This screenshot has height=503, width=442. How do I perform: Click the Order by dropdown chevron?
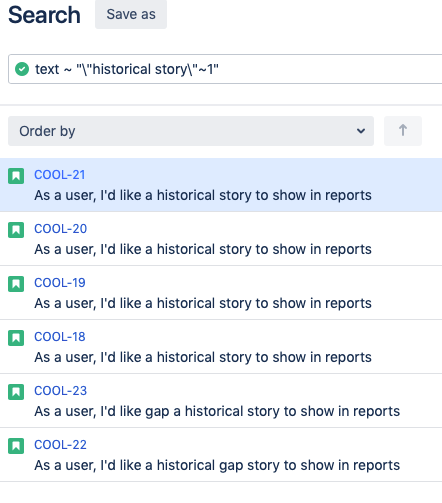pos(361,131)
